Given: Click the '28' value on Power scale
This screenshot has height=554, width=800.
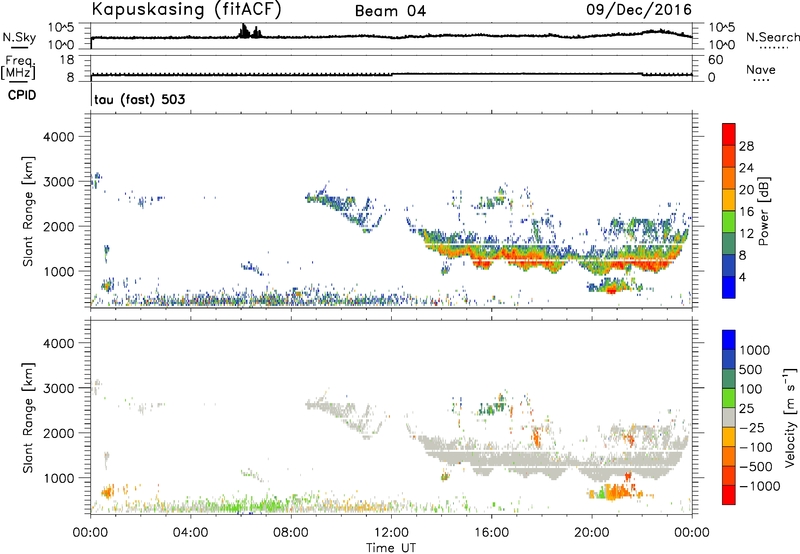Looking at the screenshot, I should [746, 146].
